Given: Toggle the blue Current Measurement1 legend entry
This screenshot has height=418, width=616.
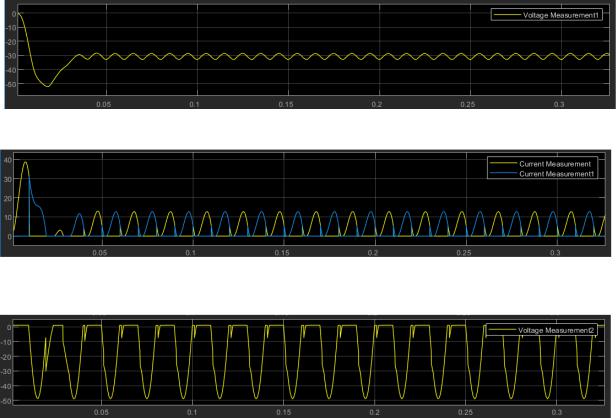Looking at the screenshot, I should pos(542,174).
